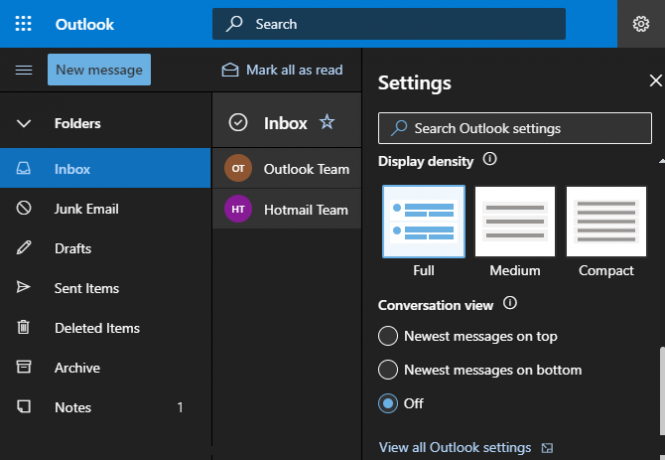Viewport: 665px width, 460px height.
Task: Click the Conversation view info icon
Action: tap(510, 304)
